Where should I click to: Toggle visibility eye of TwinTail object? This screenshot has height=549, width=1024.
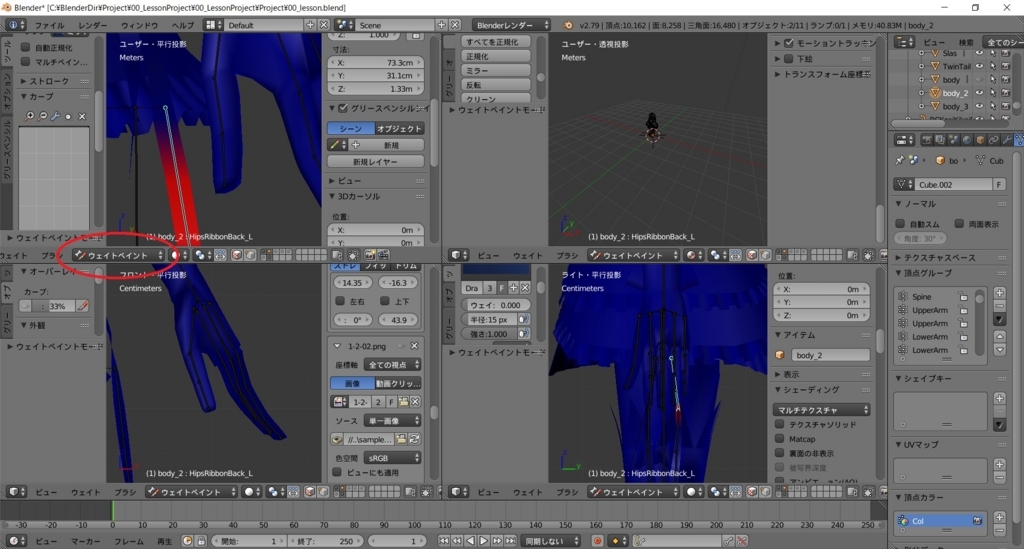(x=979, y=66)
